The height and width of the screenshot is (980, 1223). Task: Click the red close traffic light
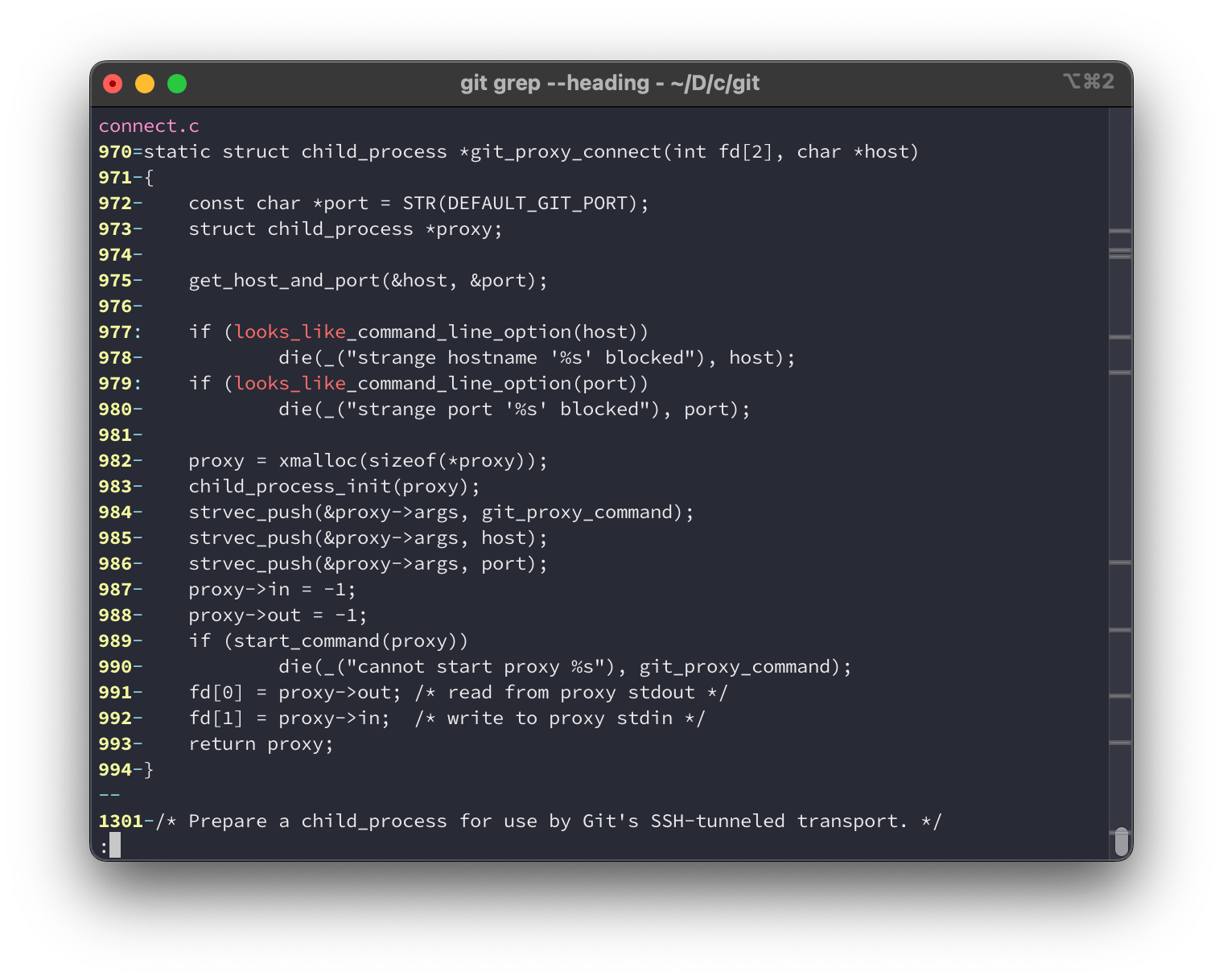coord(113,83)
